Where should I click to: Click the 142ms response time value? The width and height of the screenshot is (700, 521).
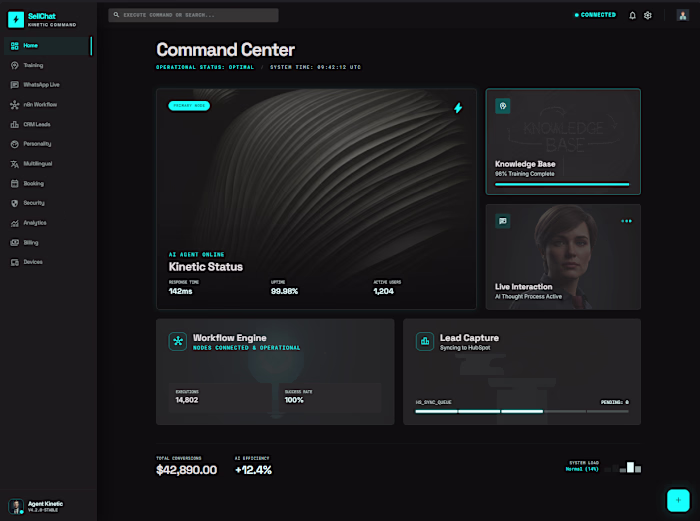[180, 292]
